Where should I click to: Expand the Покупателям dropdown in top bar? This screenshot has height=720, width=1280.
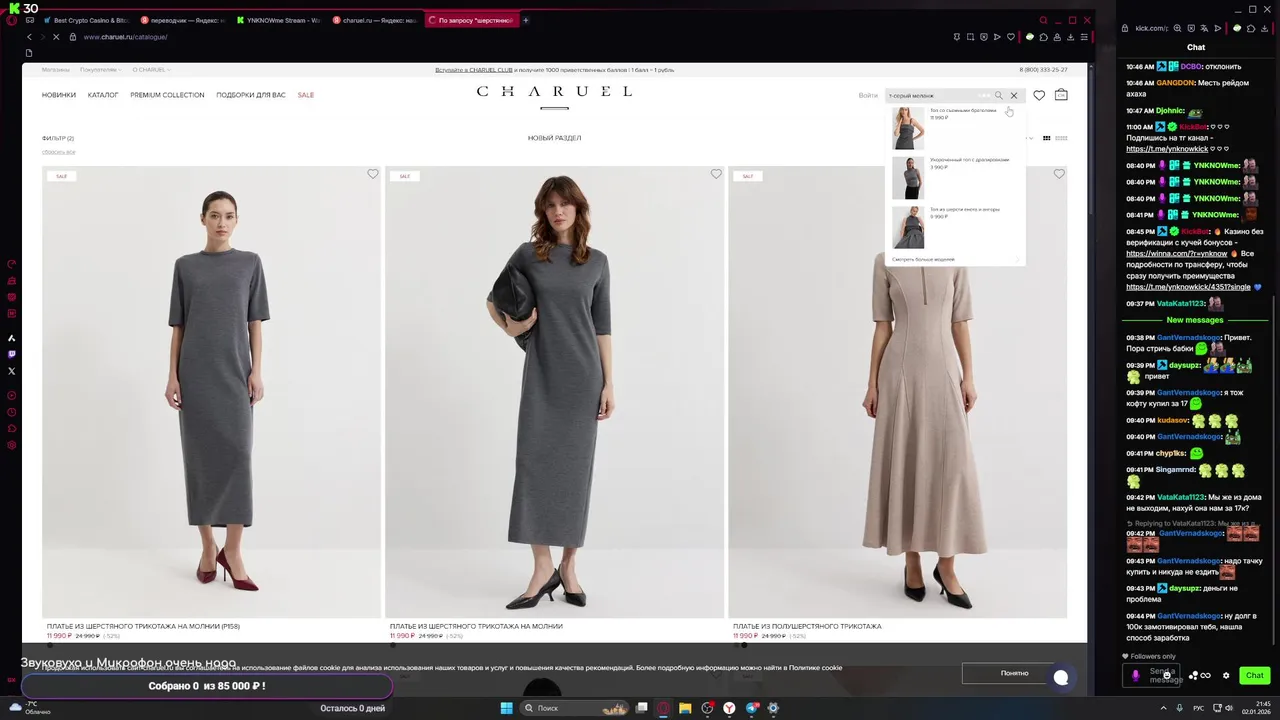(x=100, y=70)
